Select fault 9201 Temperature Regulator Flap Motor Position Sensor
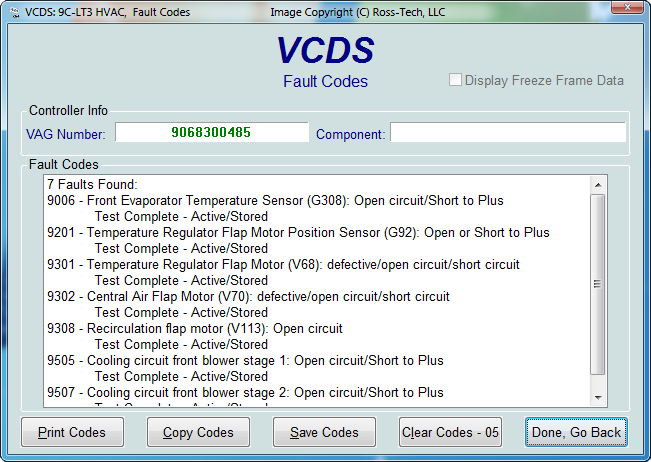The width and height of the screenshot is (651, 462). click(298, 232)
